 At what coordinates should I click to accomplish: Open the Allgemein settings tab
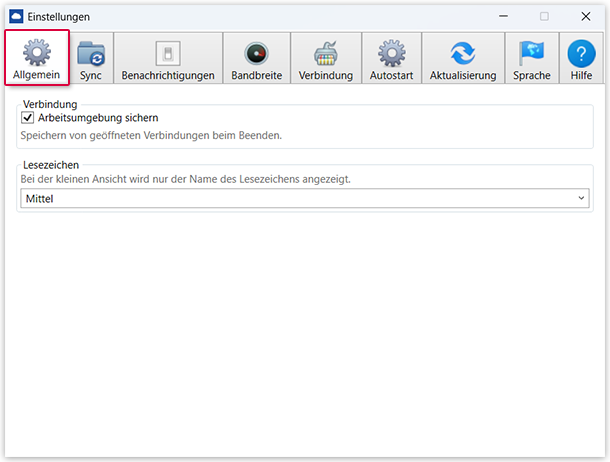(37, 58)
